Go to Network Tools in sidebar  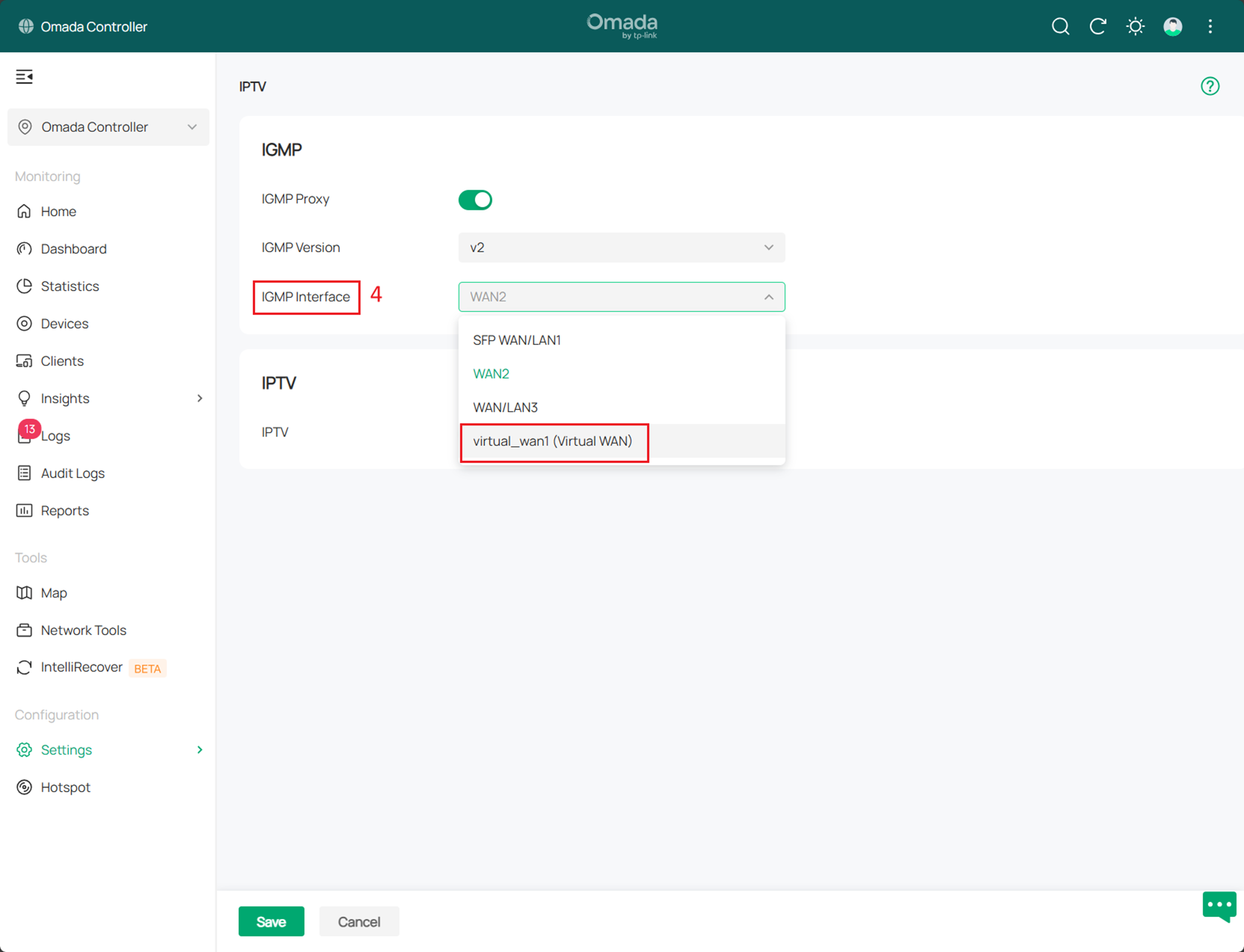(x=83, y=630)
